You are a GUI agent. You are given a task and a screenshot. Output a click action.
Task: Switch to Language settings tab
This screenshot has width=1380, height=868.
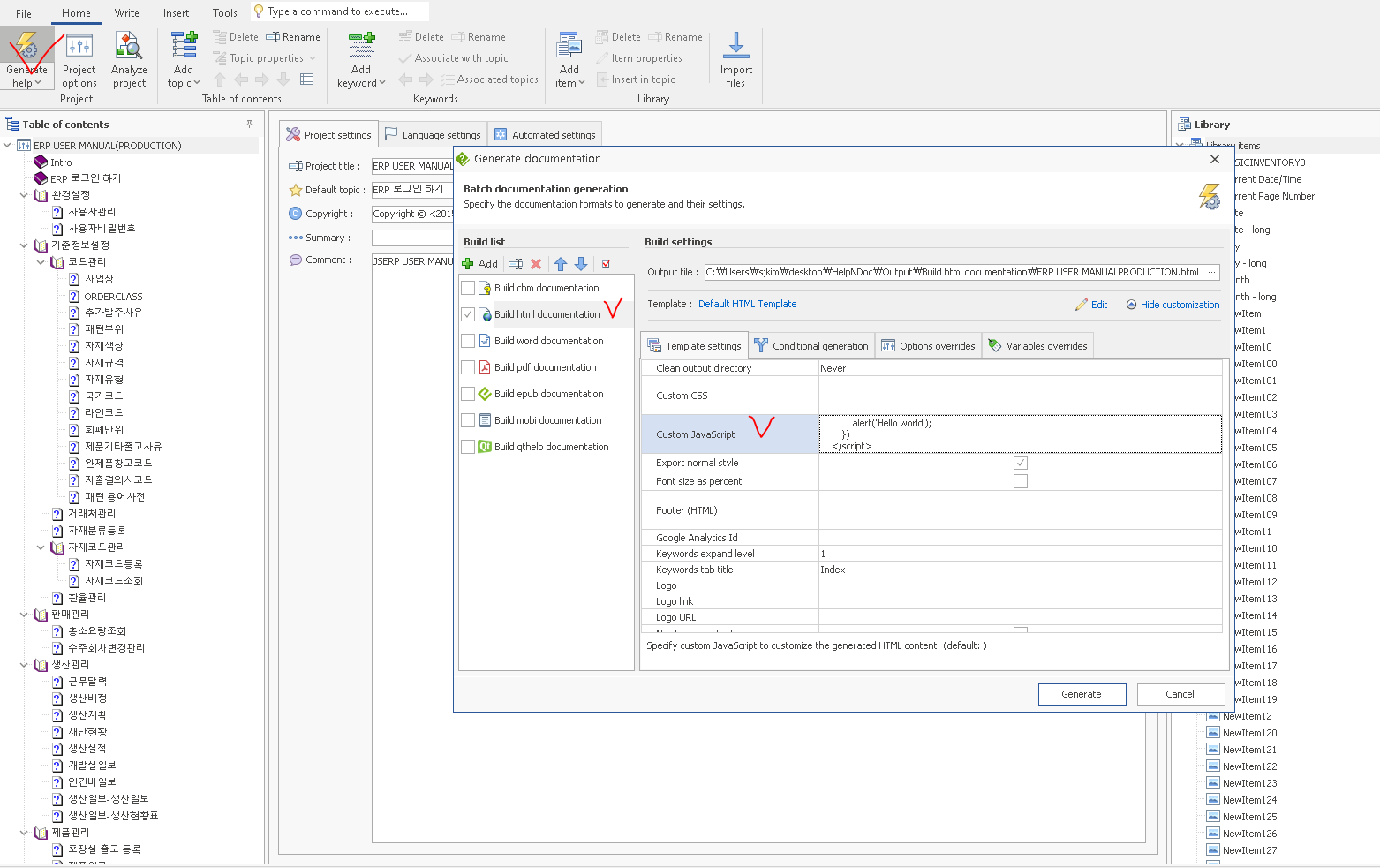(433, 134)
